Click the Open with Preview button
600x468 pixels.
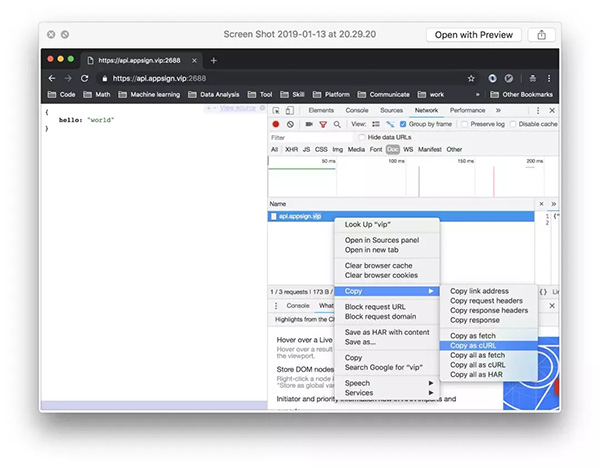(473, 34)
